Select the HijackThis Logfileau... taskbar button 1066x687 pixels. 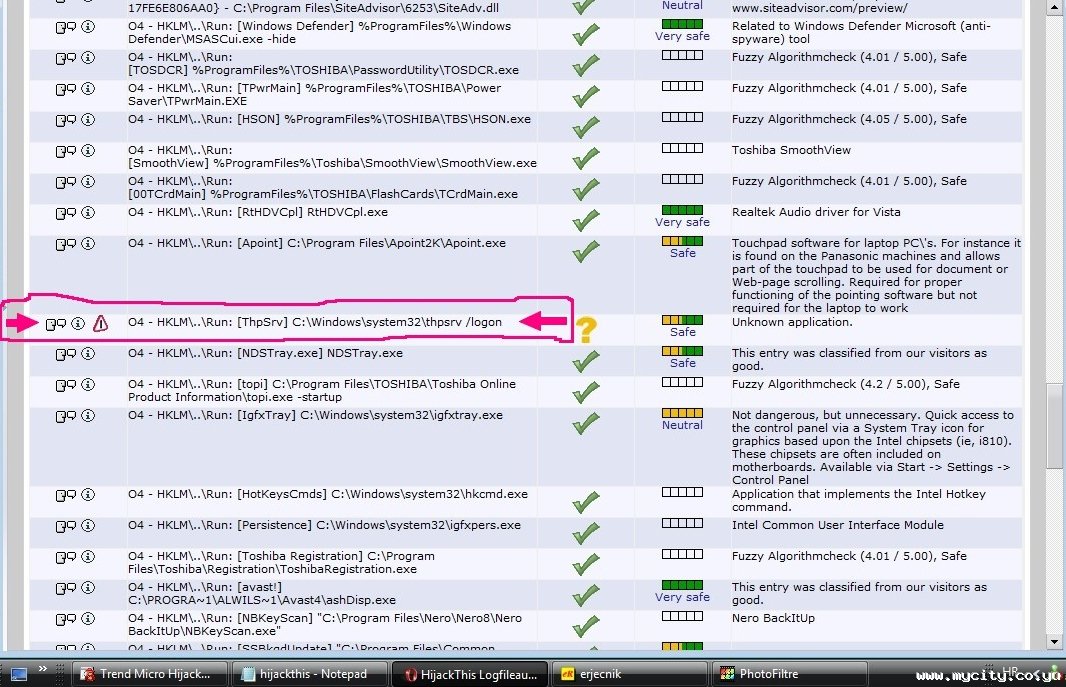click(x=470, y=674)
